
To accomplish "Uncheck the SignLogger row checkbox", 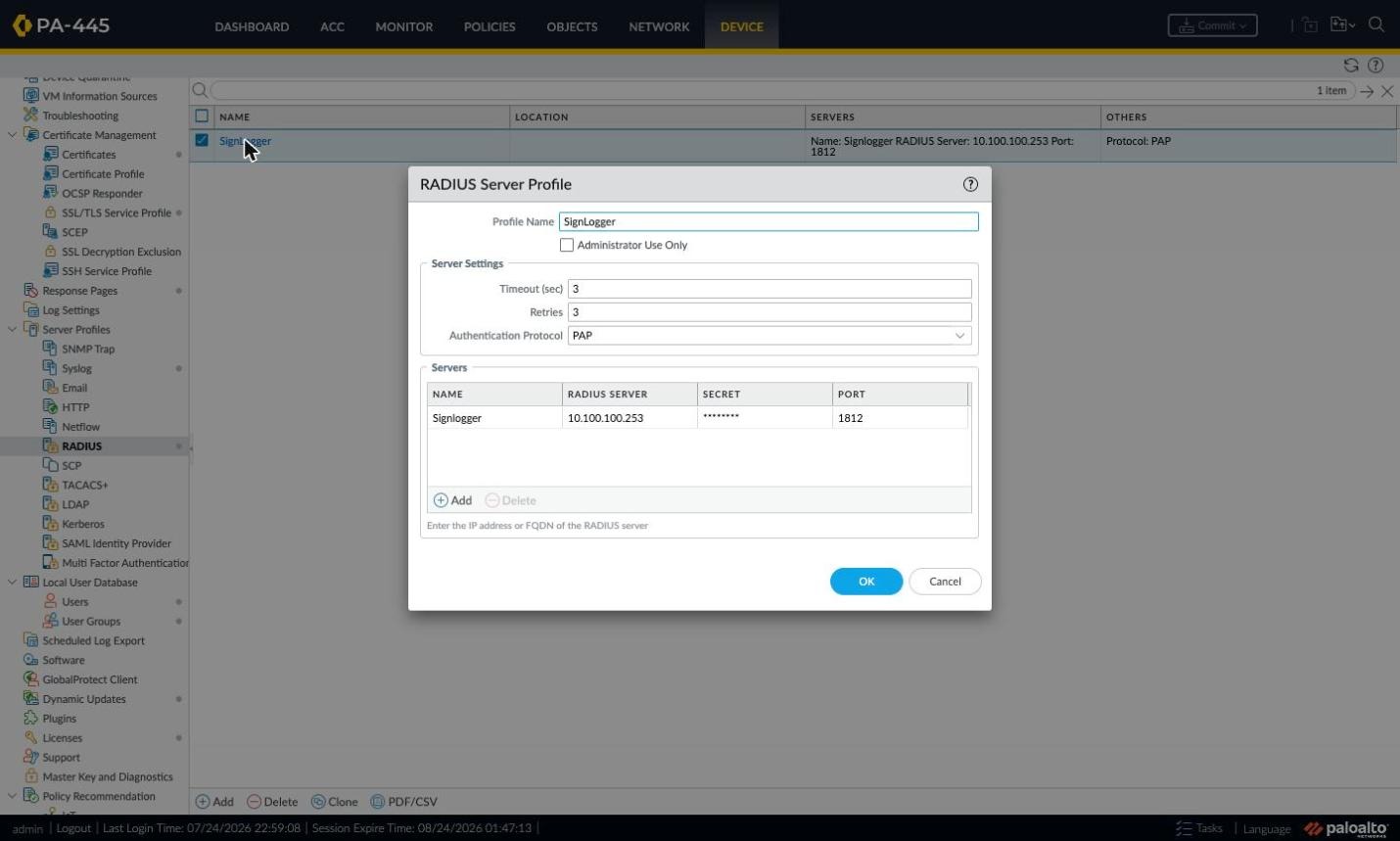I will click(202, 140).
